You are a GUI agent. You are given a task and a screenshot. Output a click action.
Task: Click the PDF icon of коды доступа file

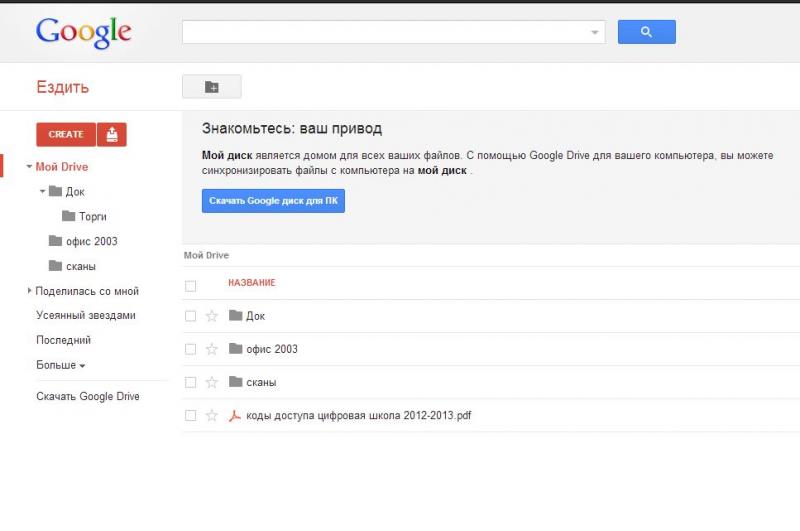[235, 415]
